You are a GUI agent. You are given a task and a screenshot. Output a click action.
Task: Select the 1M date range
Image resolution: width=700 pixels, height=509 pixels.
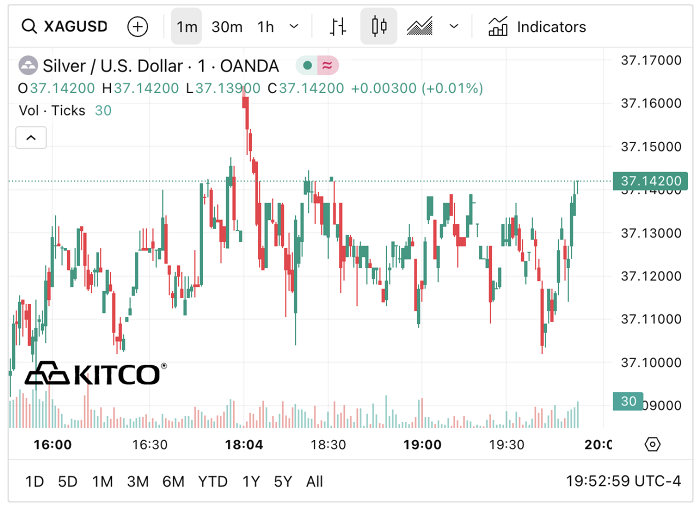[x=102, y=482]
